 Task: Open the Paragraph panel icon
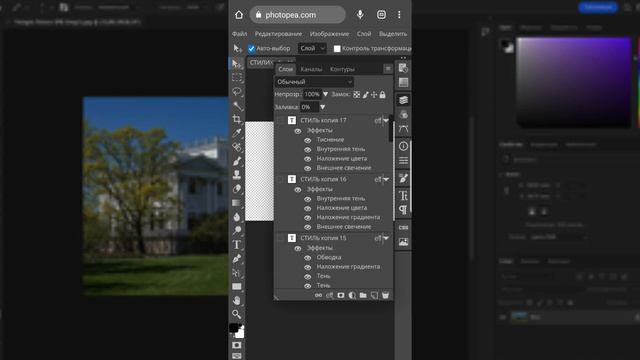(x=403, y=210)
